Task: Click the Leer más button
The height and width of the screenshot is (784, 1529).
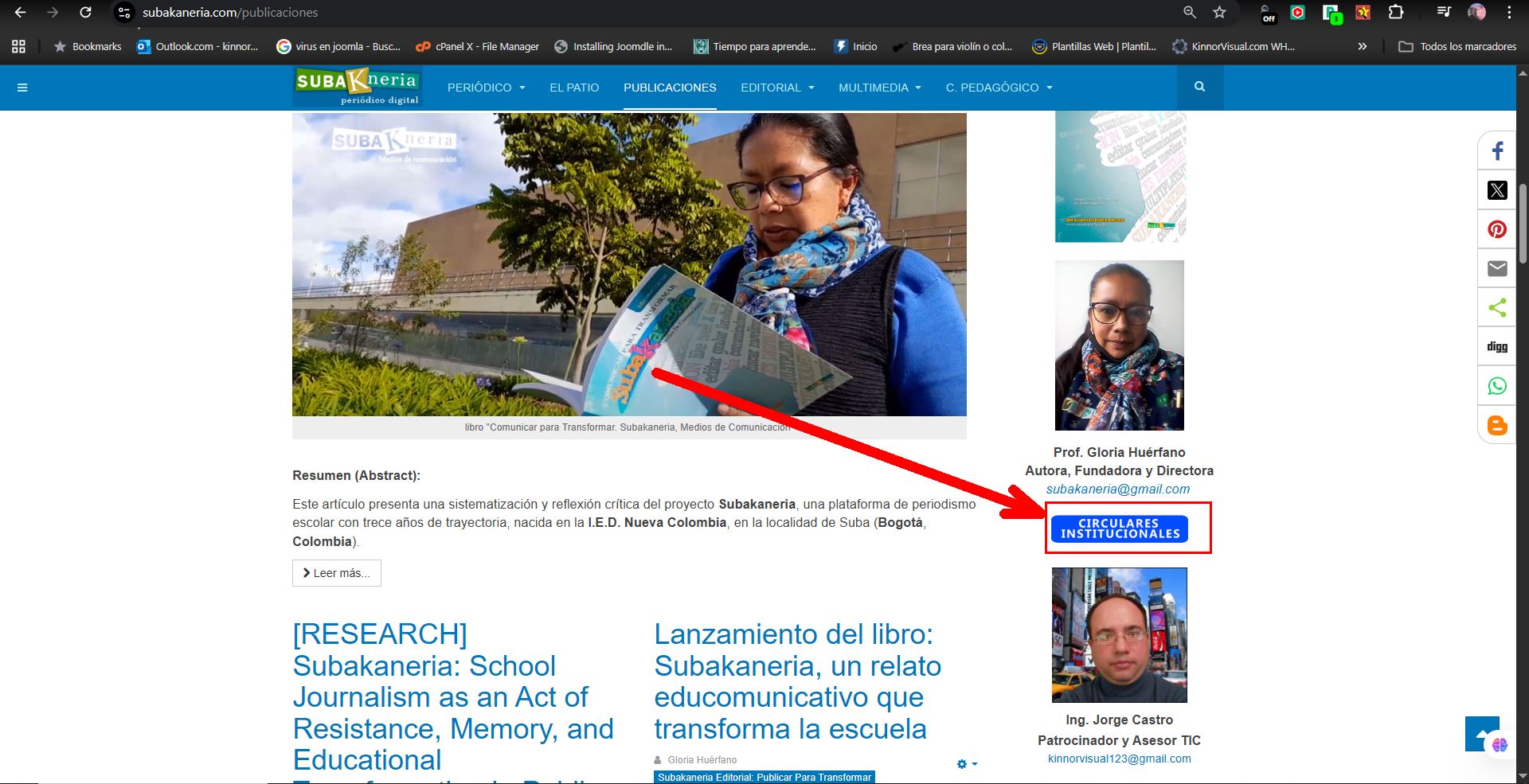Action: [336, 573]
